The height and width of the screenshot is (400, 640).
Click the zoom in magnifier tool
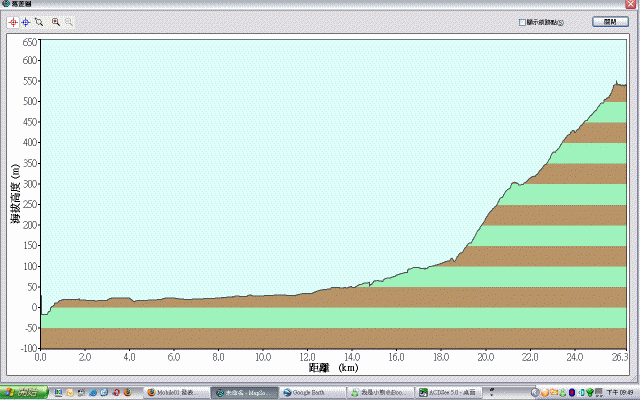coord(56,22)
